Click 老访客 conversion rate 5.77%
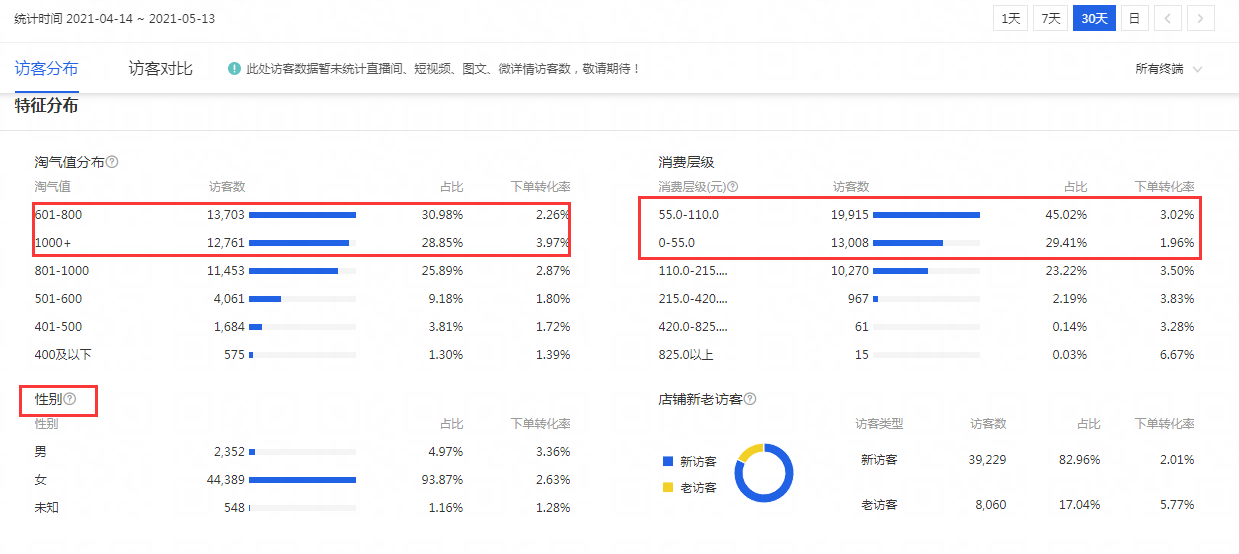Viewport: 1239px width, 554px height. pyautogui.click(x=1176, y=505)
